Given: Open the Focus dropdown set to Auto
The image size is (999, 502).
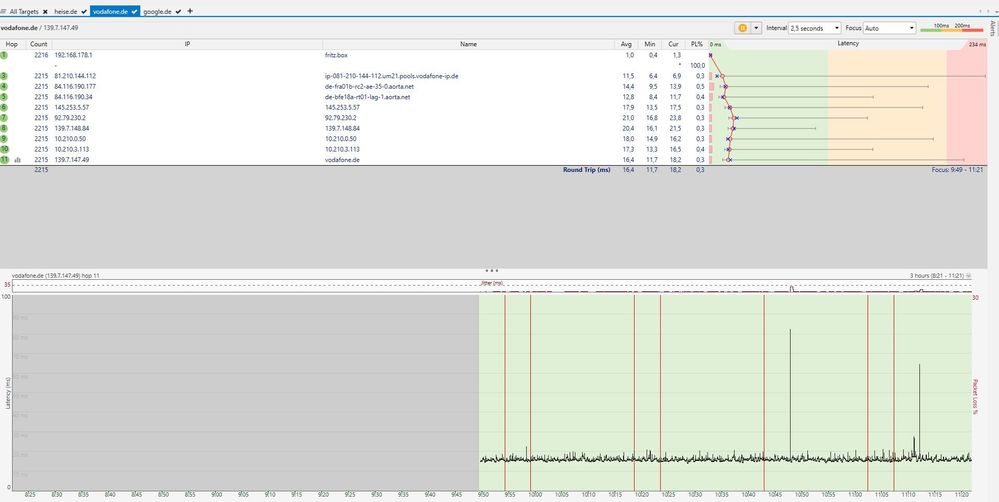Looking at the screenshot, I should click(887, 28).
